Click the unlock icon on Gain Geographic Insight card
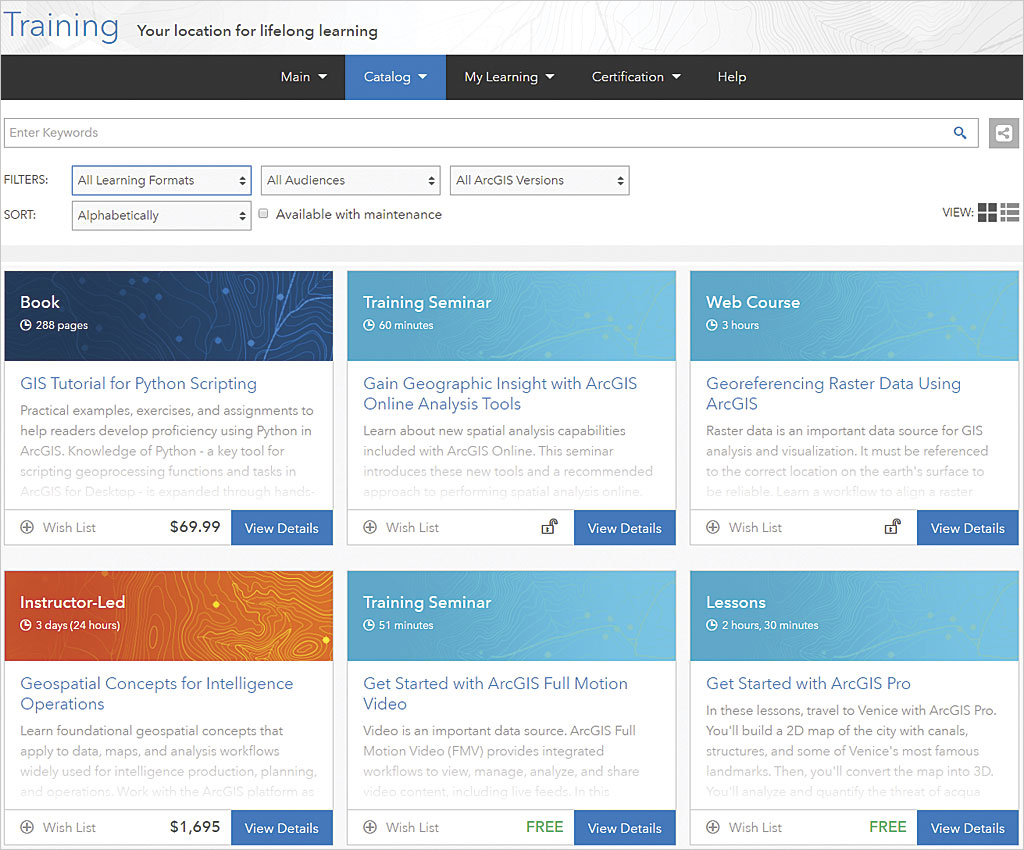Viewport: 1024px width, 850px height. [549, 526]
